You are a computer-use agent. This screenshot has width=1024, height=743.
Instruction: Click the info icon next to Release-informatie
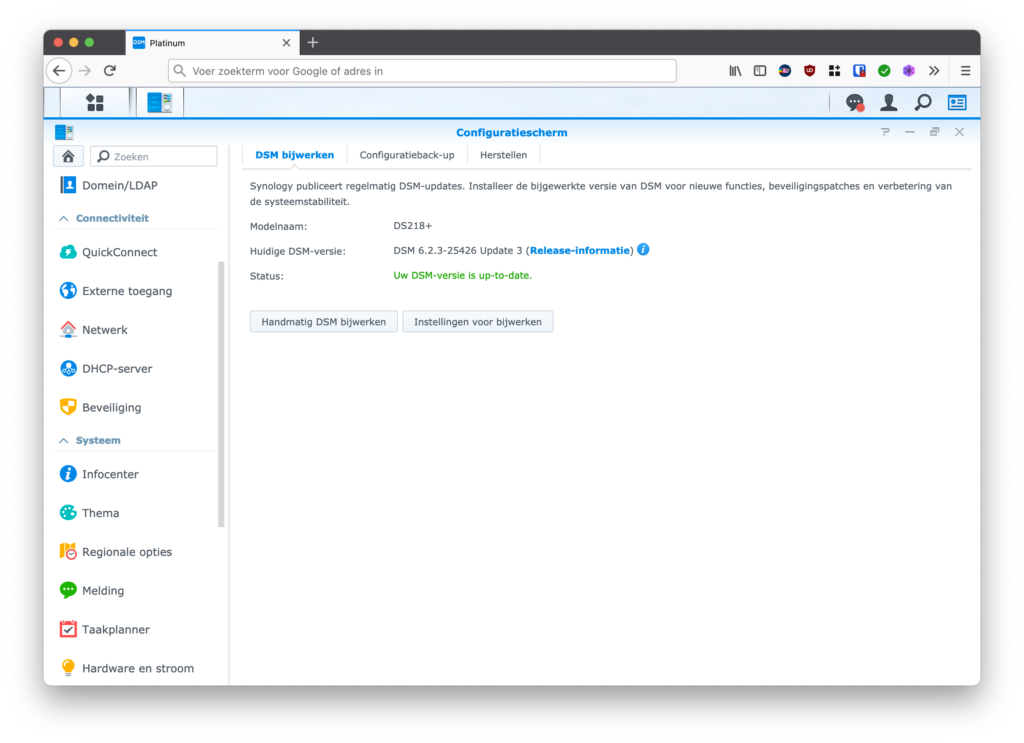[643, 249]
